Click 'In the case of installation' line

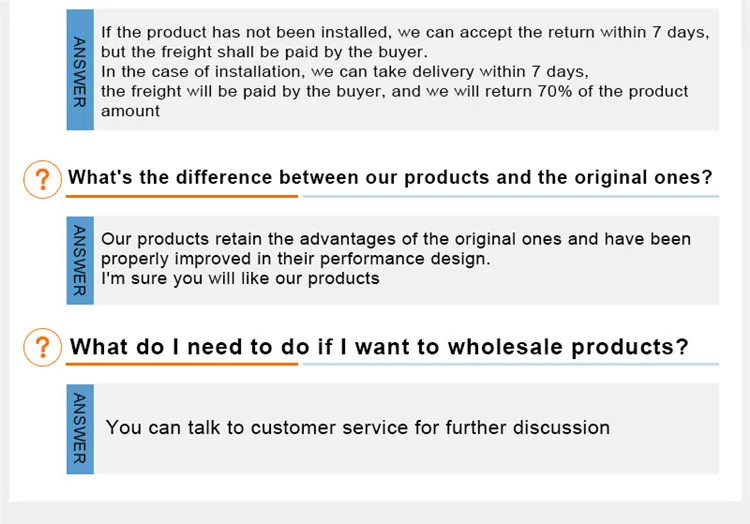(x=344, y=71)
